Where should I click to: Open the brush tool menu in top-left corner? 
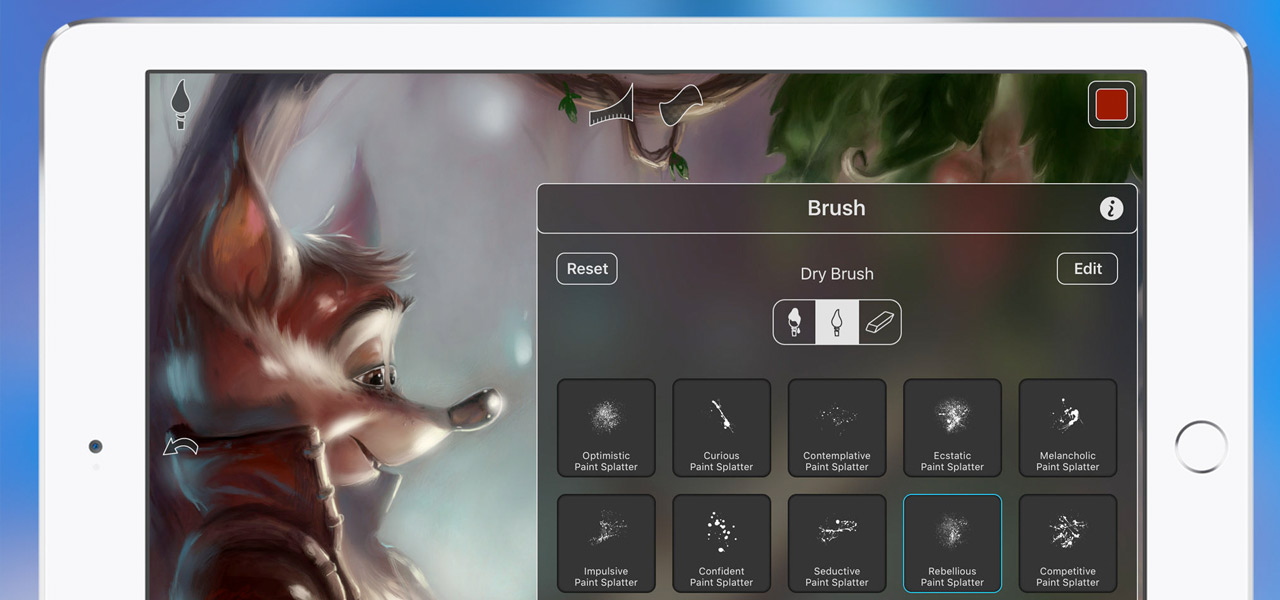point(181,105)
